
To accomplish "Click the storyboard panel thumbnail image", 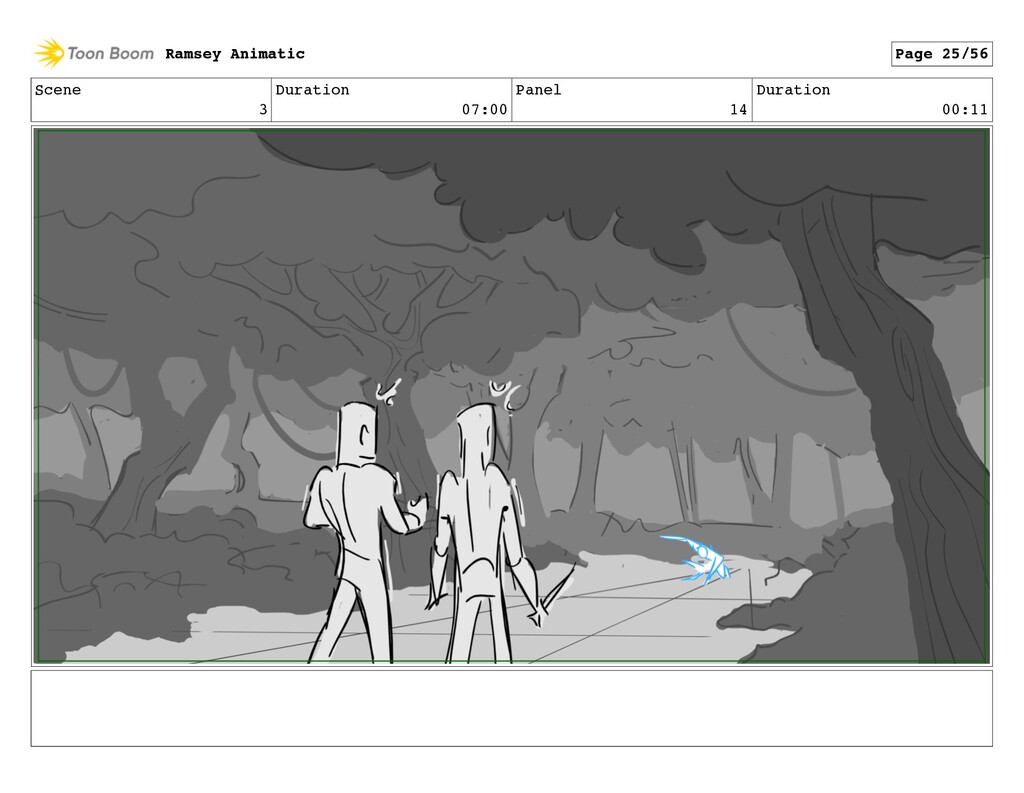I will point(512,396).
